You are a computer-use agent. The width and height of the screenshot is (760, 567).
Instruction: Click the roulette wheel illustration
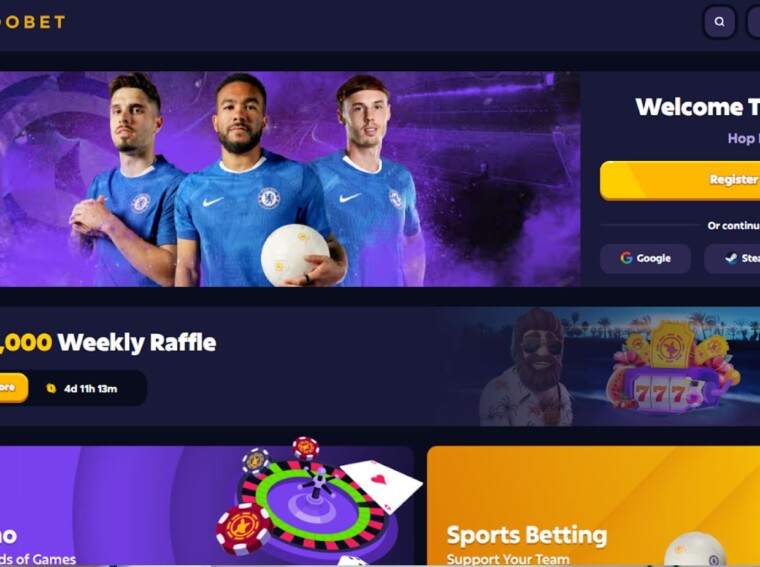316,506
